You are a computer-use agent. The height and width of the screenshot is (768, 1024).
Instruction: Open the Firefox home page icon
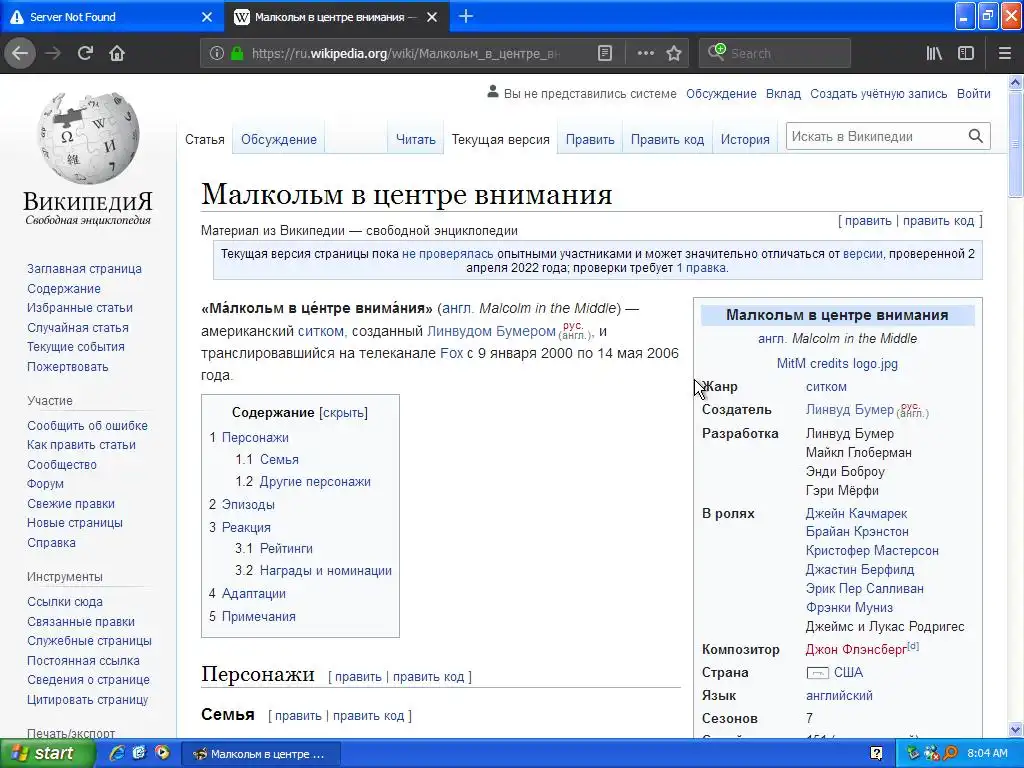click(x=117, y=53)
